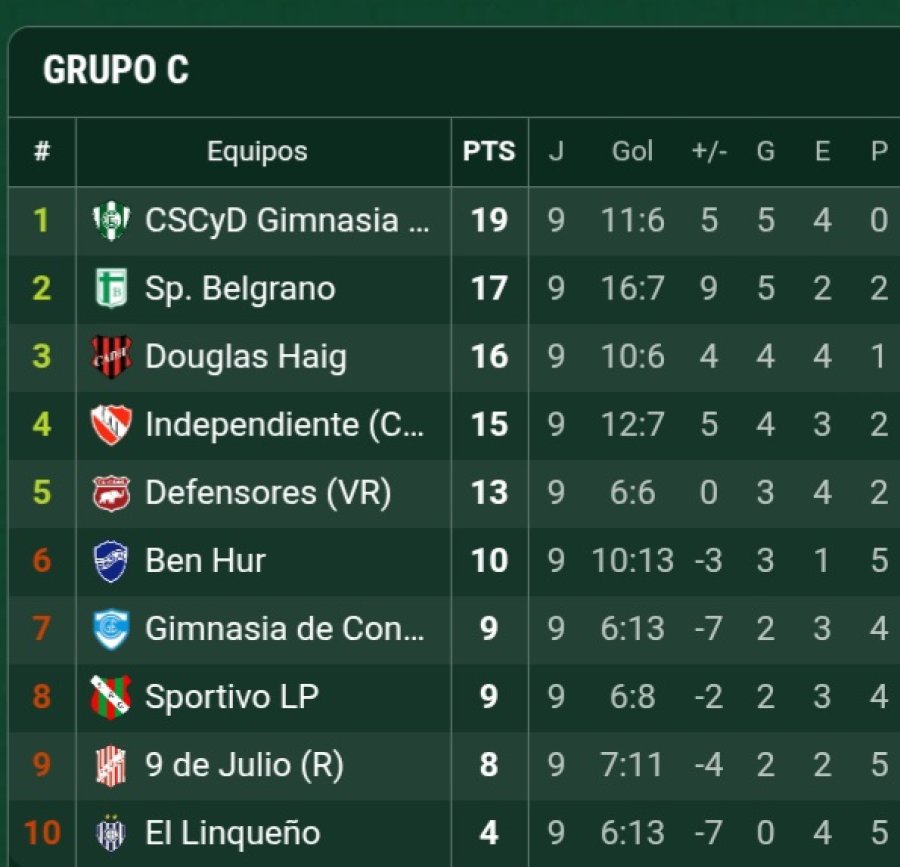The width and height of the screenshot is (900, 867).
Task: Click the Independiente red shield crest
Action: [x=111, y=424]
